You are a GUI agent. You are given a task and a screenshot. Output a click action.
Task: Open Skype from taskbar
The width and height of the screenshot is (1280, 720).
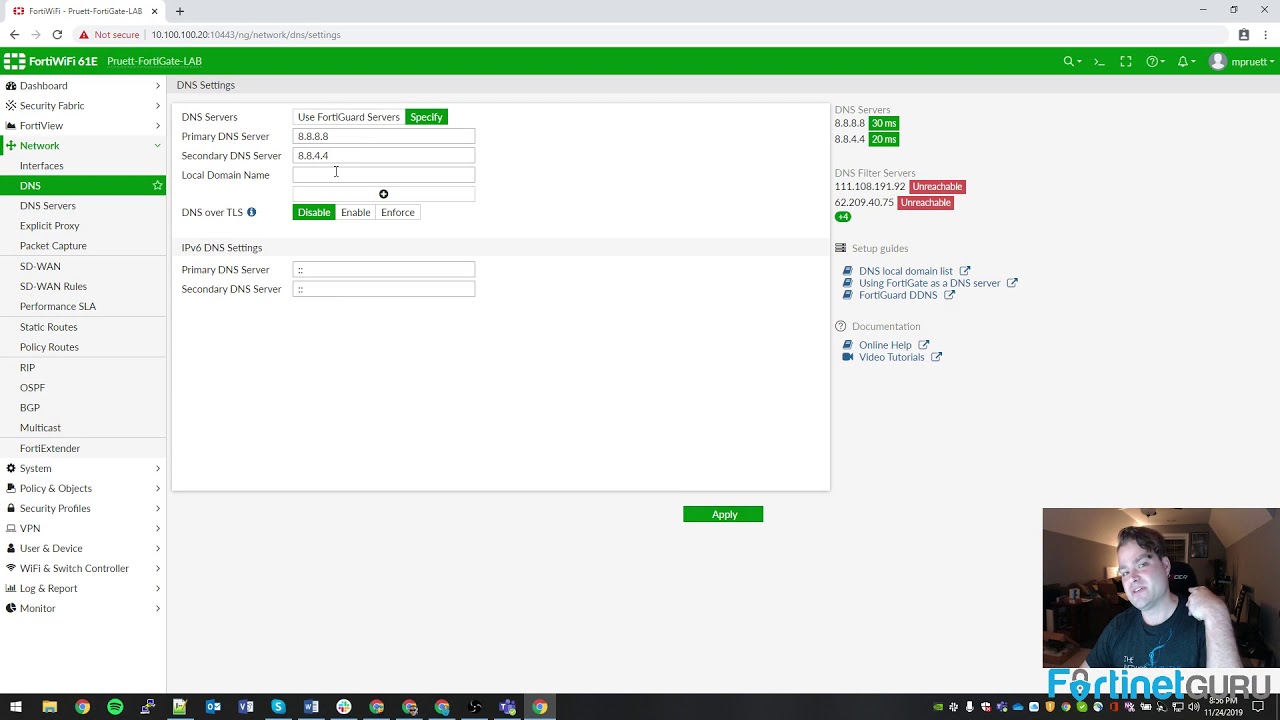coord(278,707)
